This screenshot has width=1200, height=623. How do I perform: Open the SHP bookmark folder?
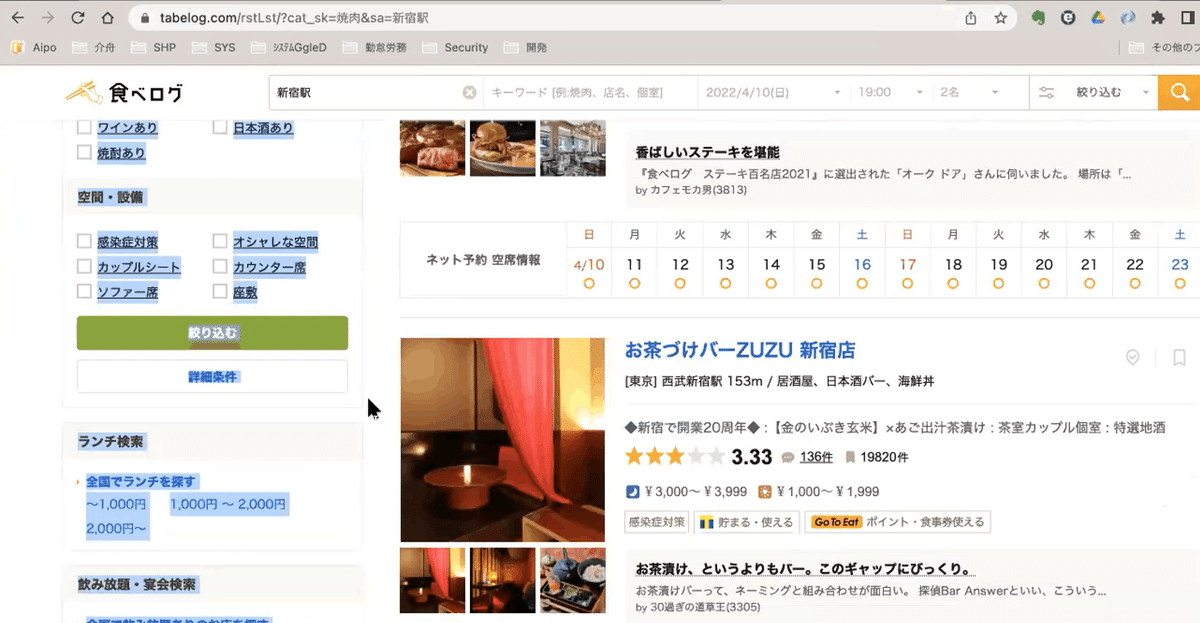(154, 47)
